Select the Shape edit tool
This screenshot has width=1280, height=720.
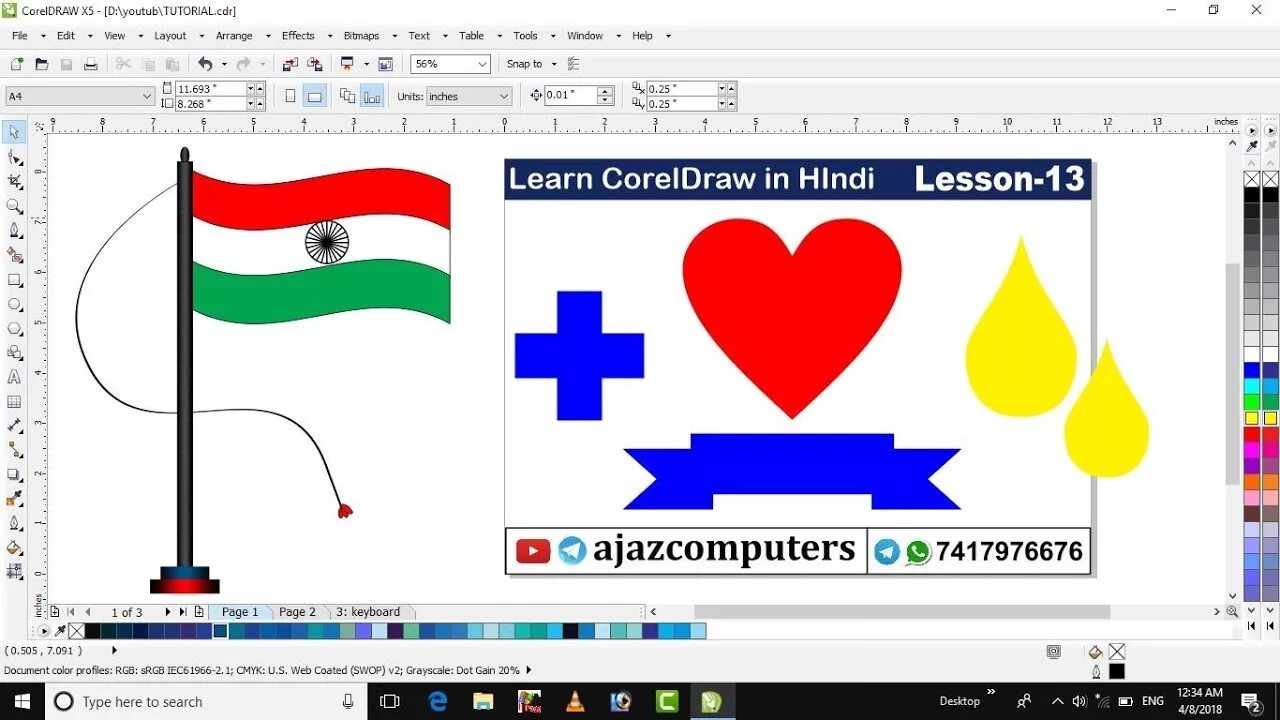coord(15,157)
